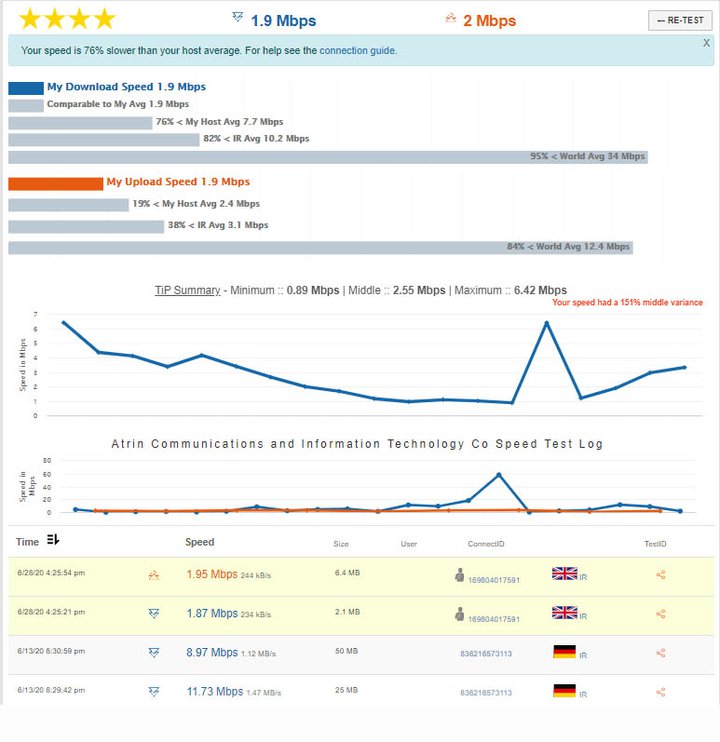Click the download icon in the 4:25:21 pm row
Image resolution: width=720 pixels, height=742 pixels.
click(154, 614)
